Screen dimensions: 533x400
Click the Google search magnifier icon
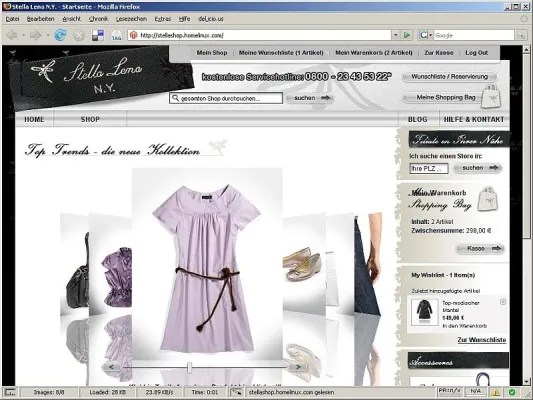(x=520, y=35)
